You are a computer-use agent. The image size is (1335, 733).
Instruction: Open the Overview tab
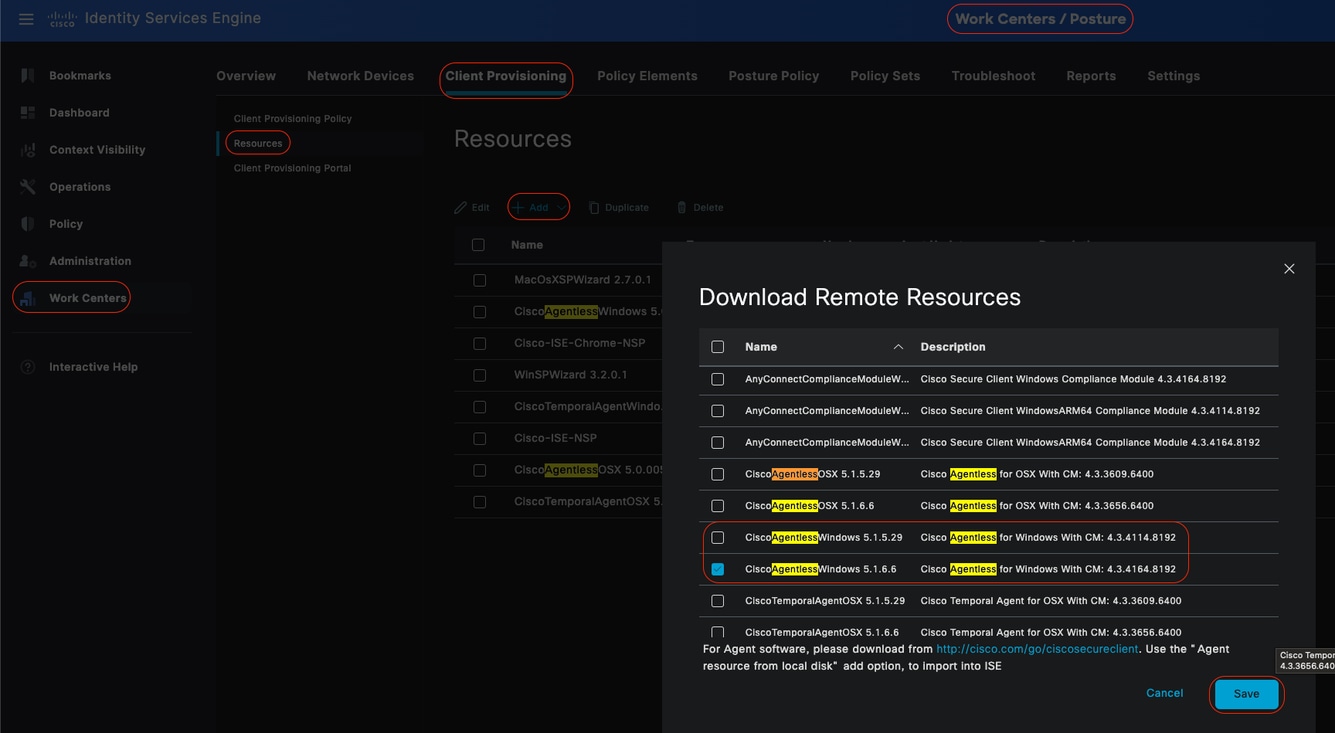coord(246,76)
